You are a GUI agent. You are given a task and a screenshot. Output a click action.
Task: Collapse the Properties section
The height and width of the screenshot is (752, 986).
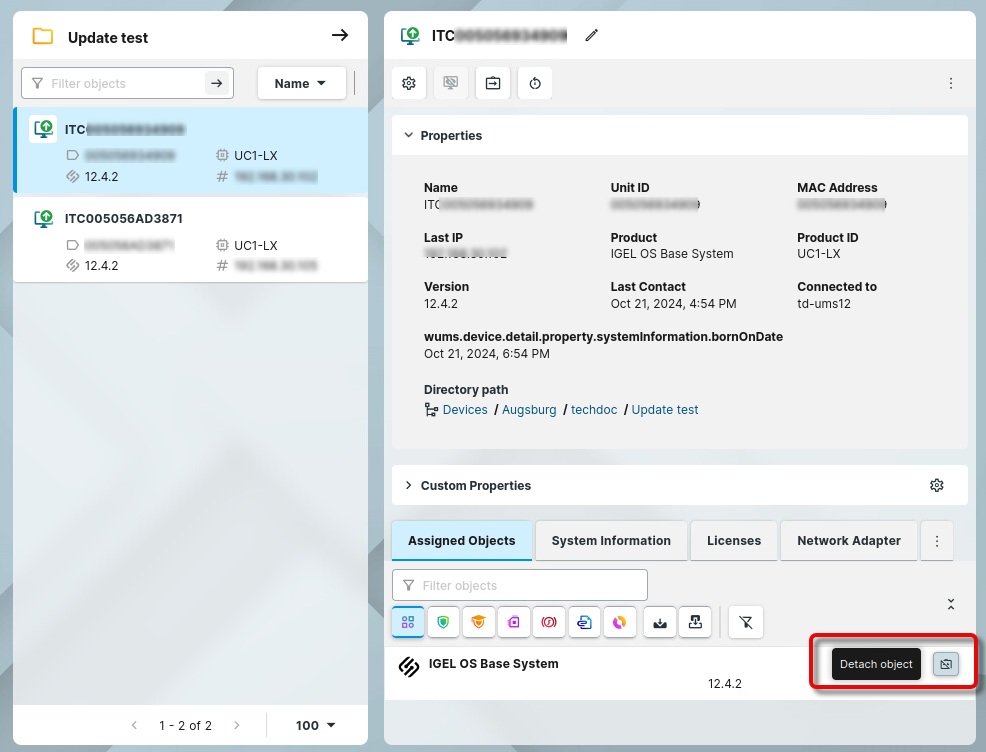(408, 136)
